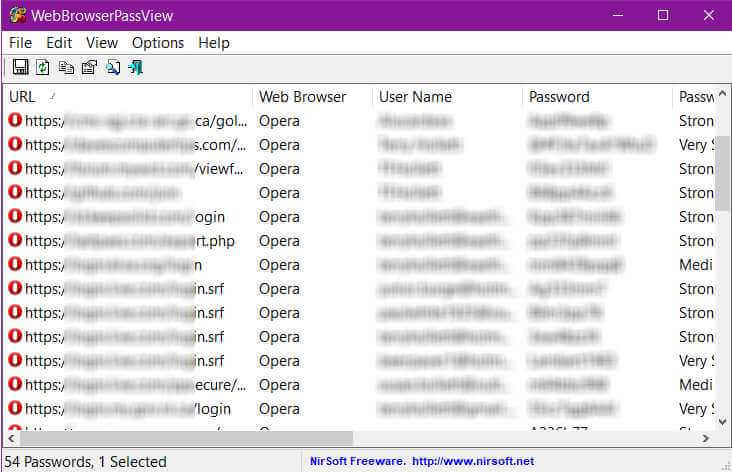Click the vertical scrollbar up arrow

coord(723,93)
